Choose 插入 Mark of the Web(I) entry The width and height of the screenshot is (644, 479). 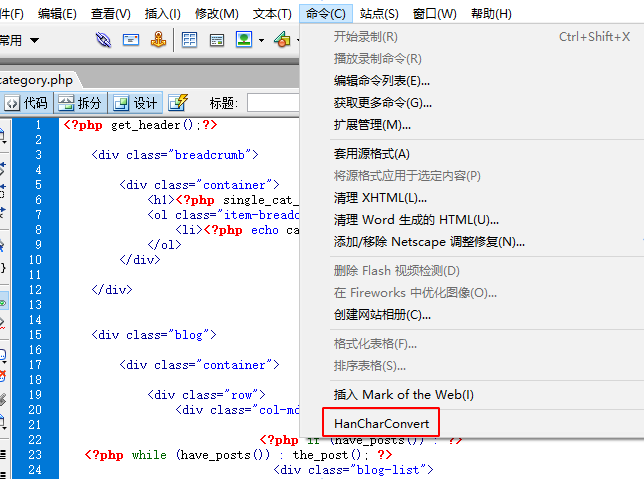tap(403, 395)
